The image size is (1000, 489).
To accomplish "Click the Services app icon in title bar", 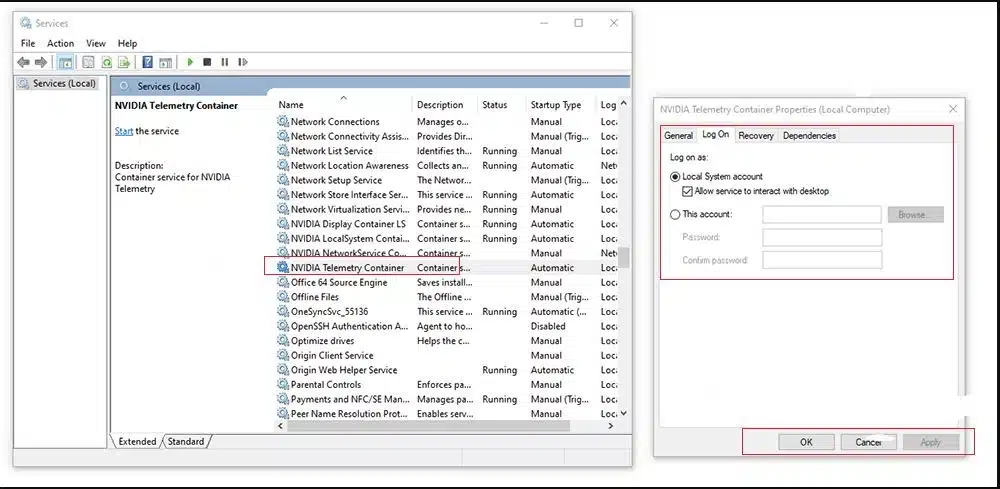I will [26, 23].
